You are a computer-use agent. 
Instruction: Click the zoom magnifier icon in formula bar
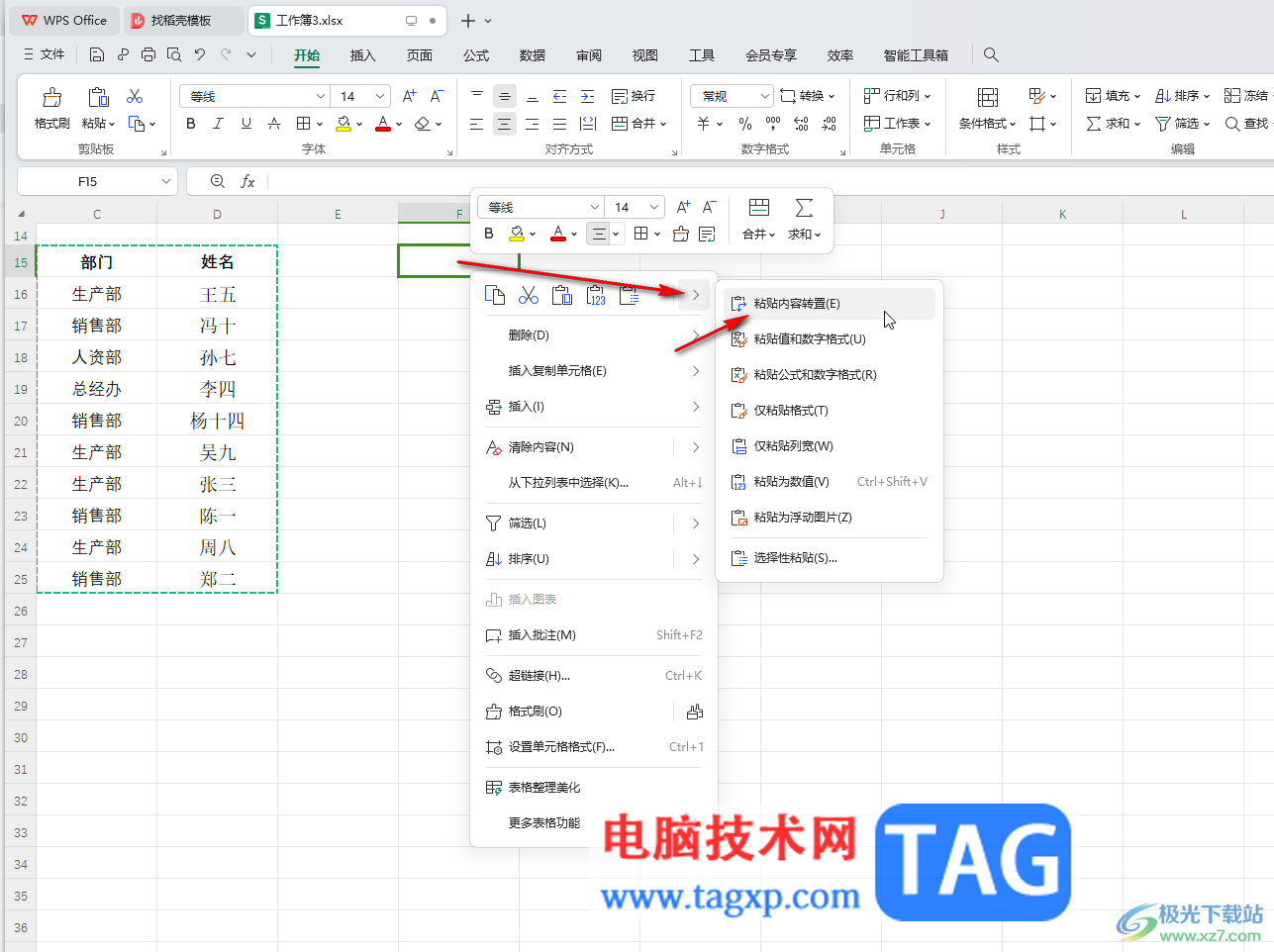(x=218, y=181)
